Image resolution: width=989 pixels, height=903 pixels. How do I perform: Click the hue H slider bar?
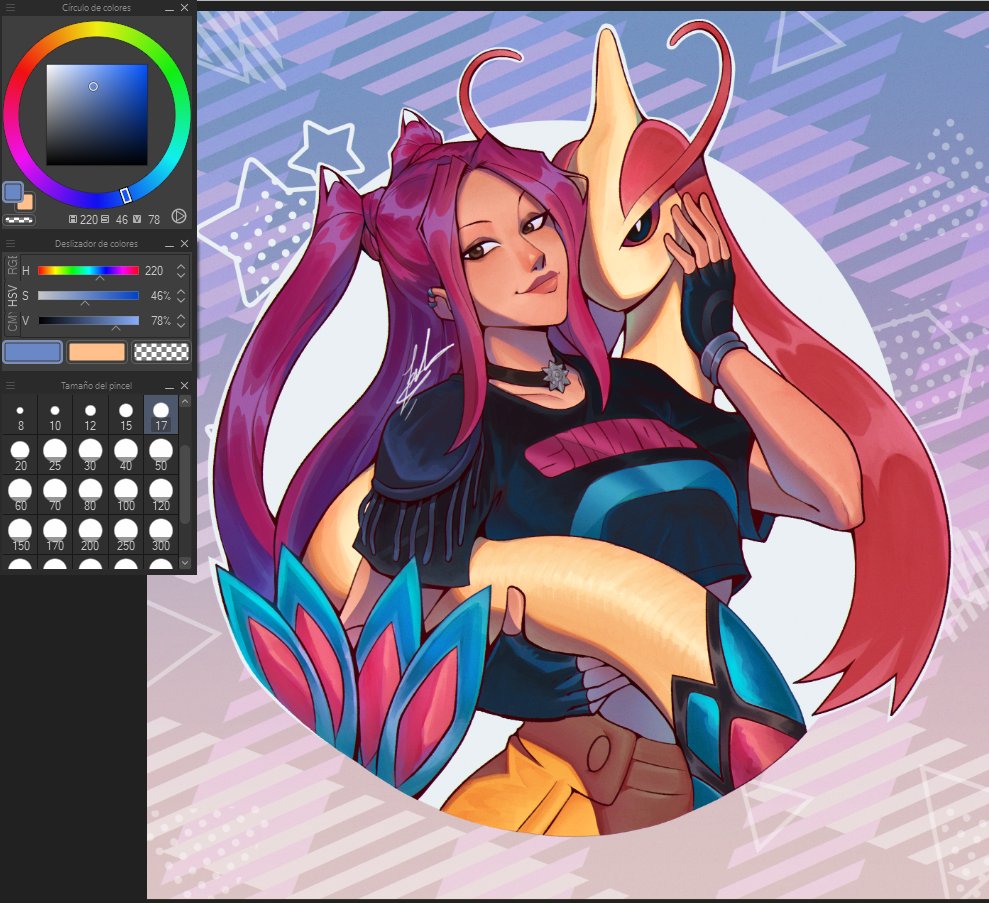pyautogui.click(x=88, y=271)
